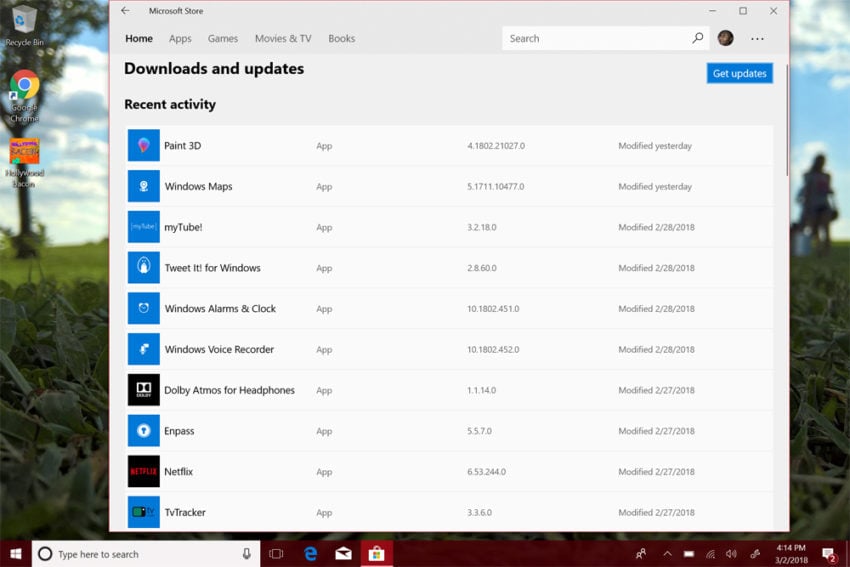Switch to the Movies & TV tab
The height and width of the screenshot is (567, 850).
point(283,38)
